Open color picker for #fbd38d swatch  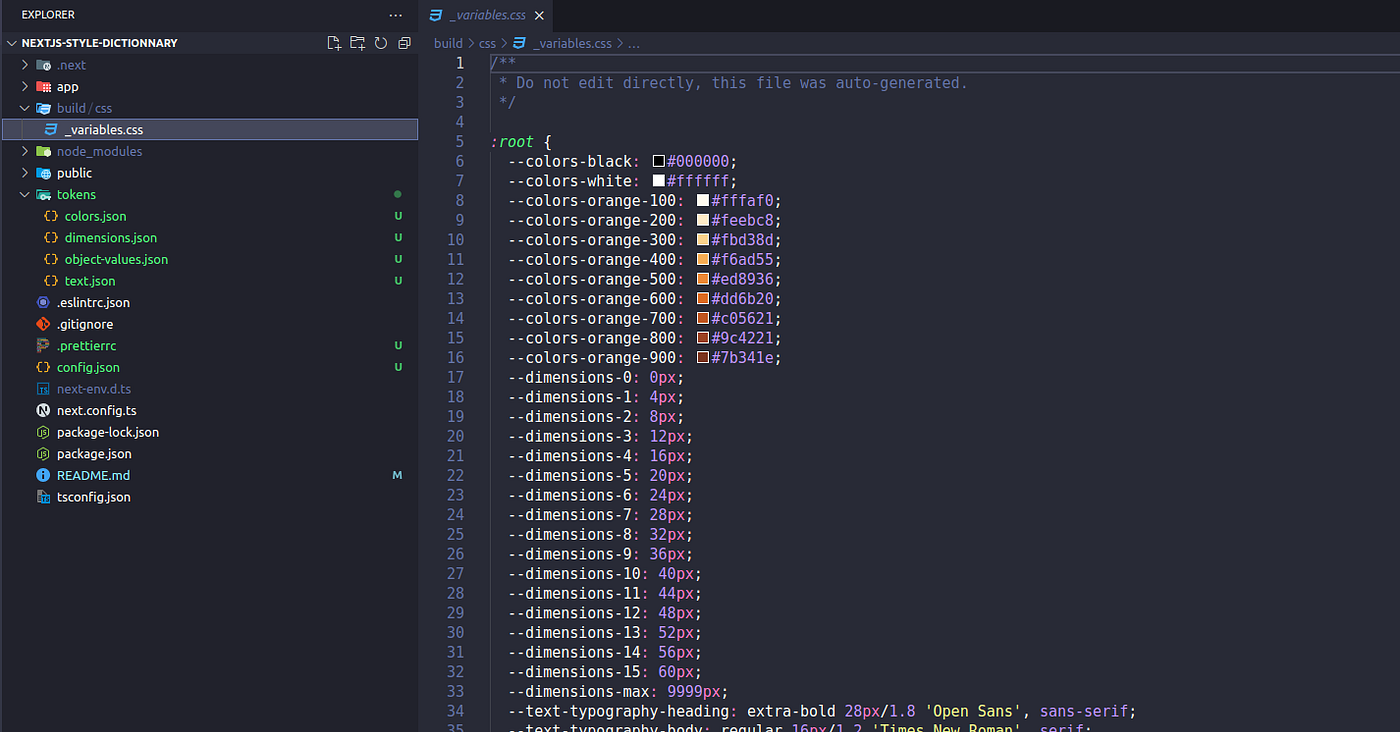tap(703, 240)
